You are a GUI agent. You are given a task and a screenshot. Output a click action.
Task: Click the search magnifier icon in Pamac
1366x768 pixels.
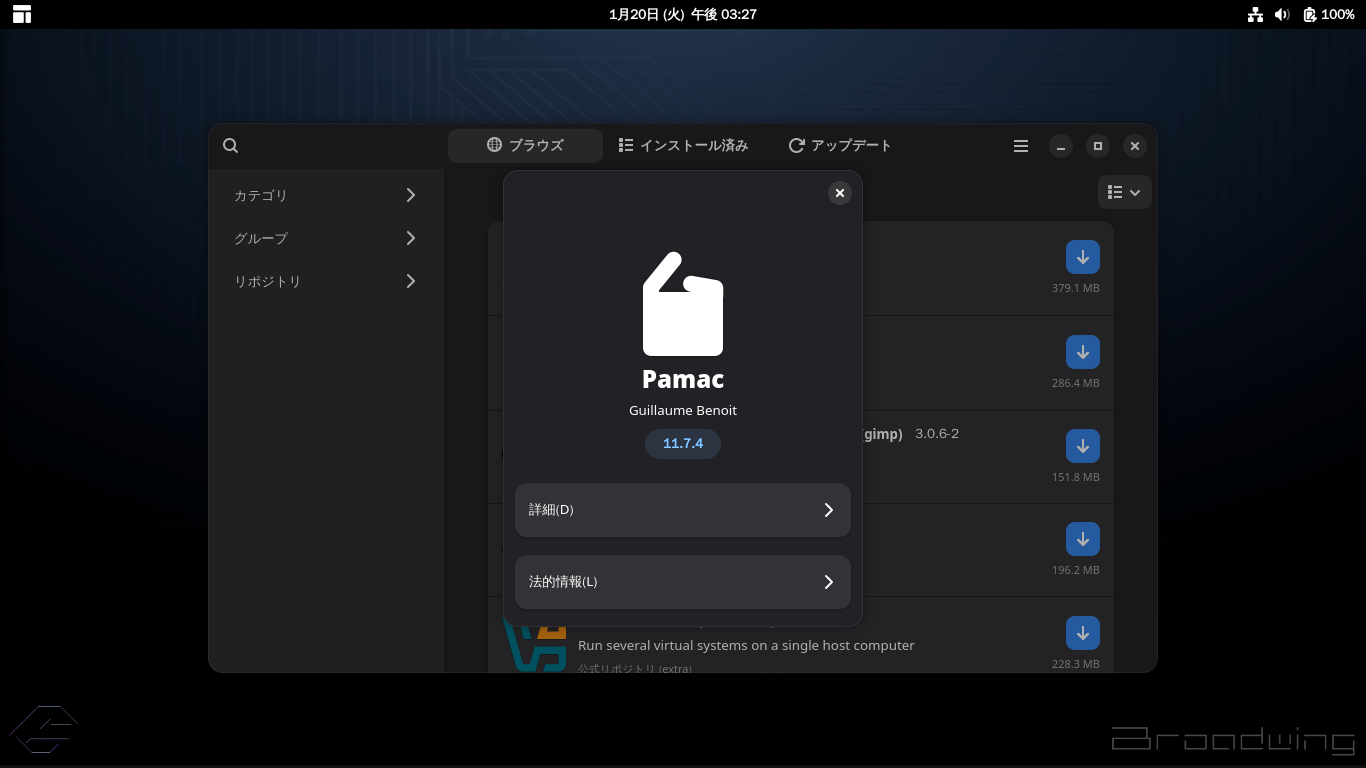click(x=230, y=146)
